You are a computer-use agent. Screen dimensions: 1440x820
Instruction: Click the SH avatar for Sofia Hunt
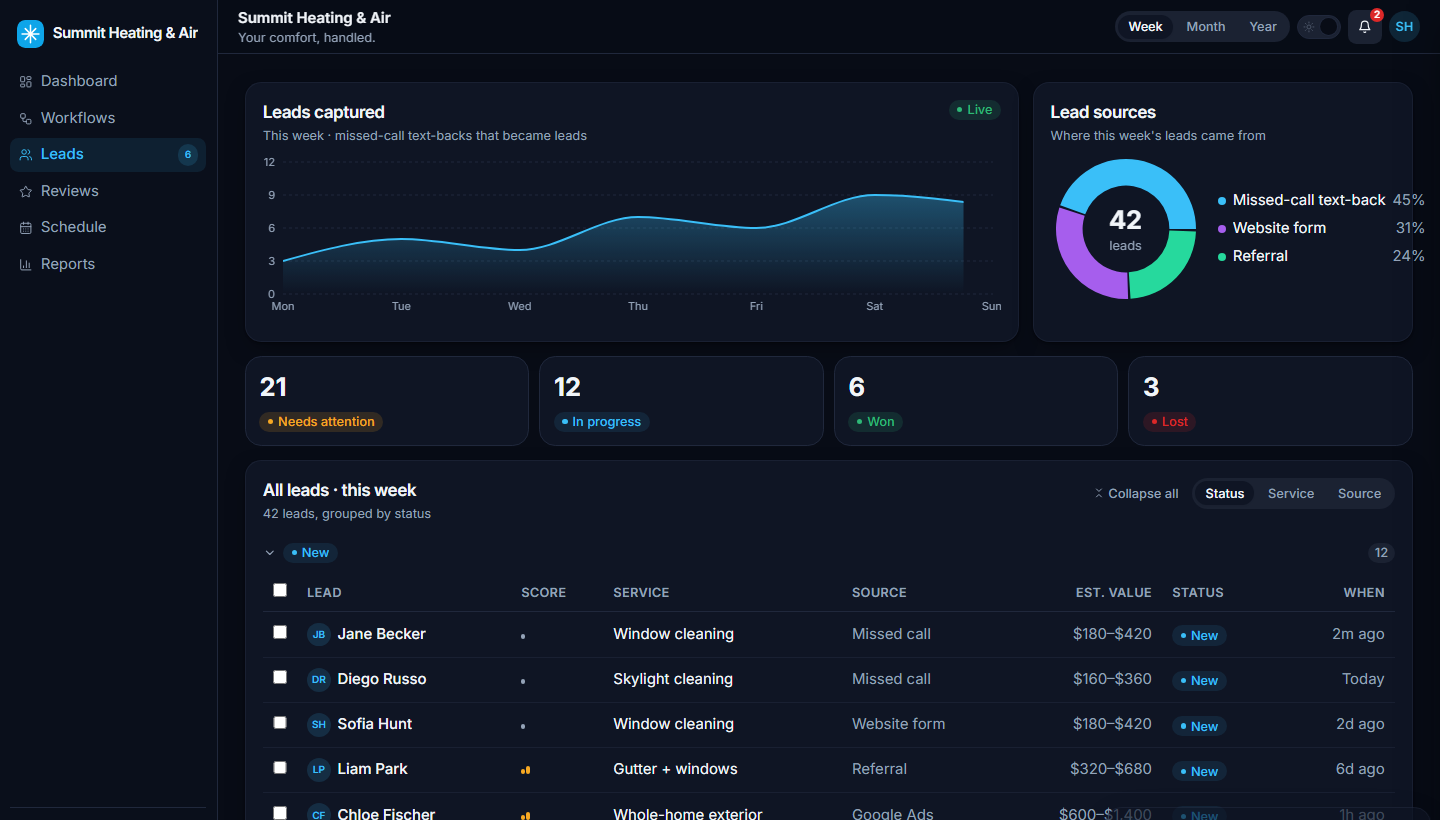319,724
